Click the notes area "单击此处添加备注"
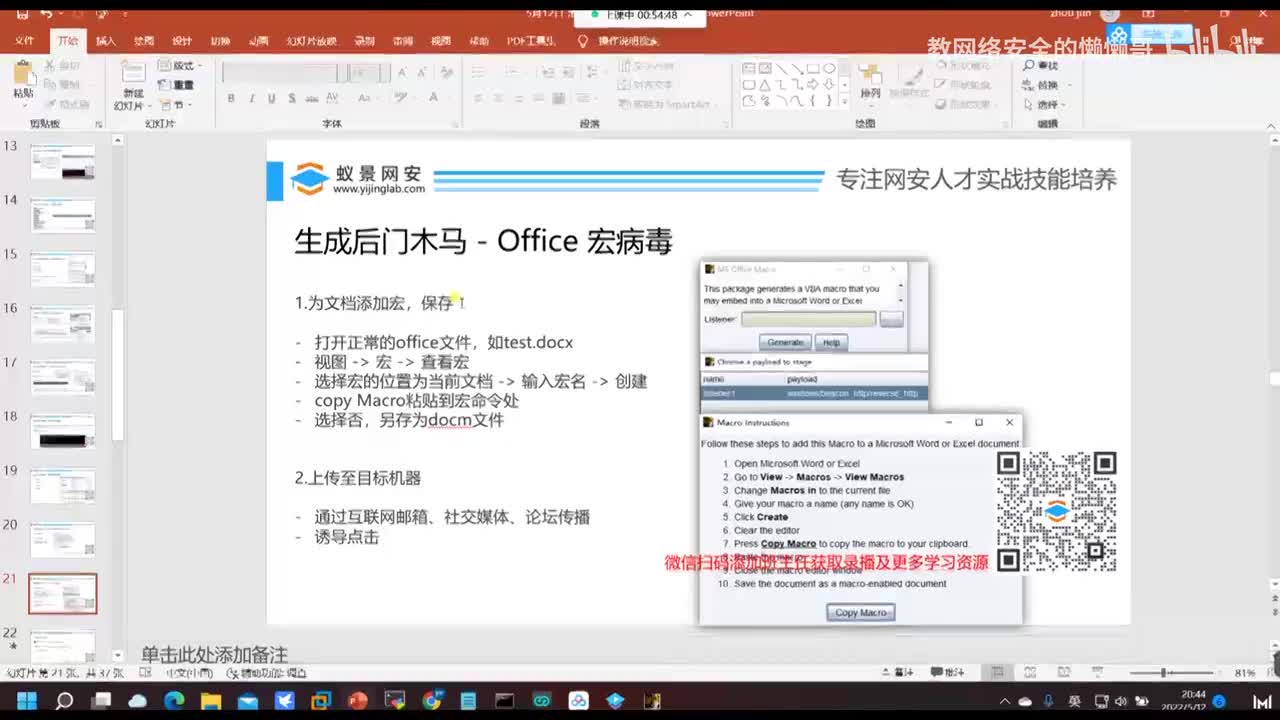The image size is (1280, 720). pos(214,655)
